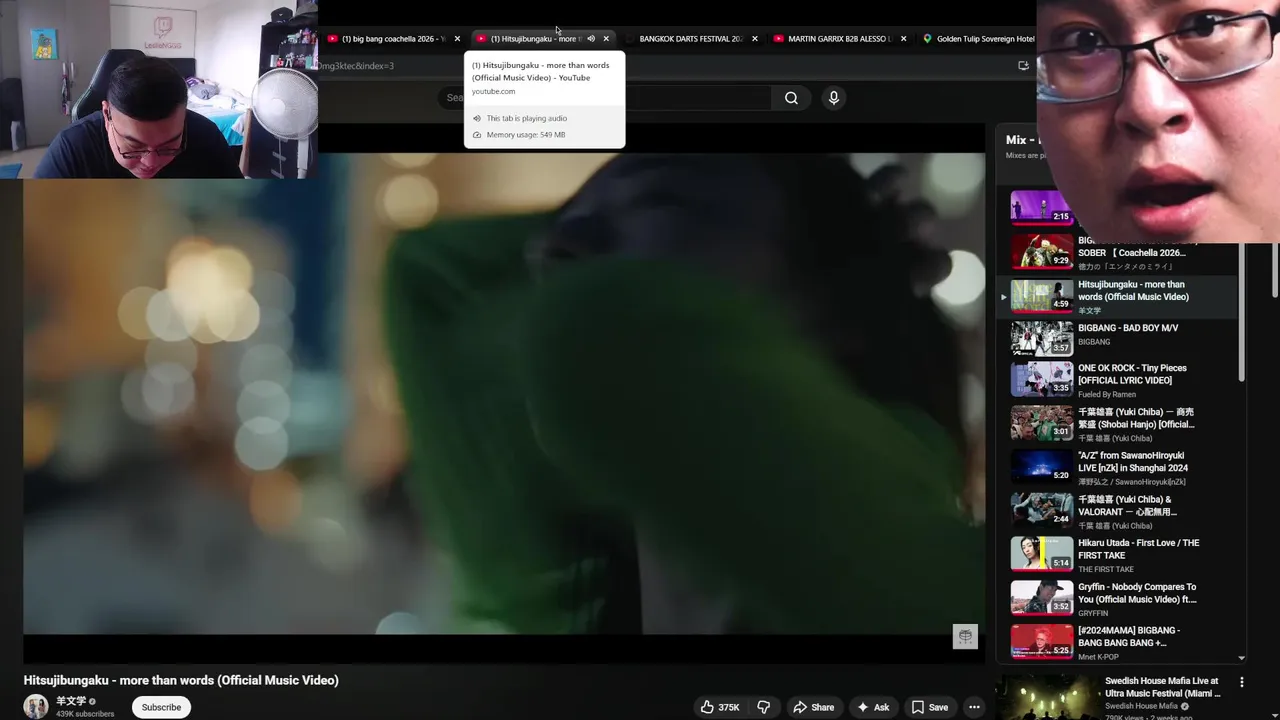Click 'Fueled By Ramen' channel text
The height and width of the screenshot is (720, 1280).
pos(1107,395)
